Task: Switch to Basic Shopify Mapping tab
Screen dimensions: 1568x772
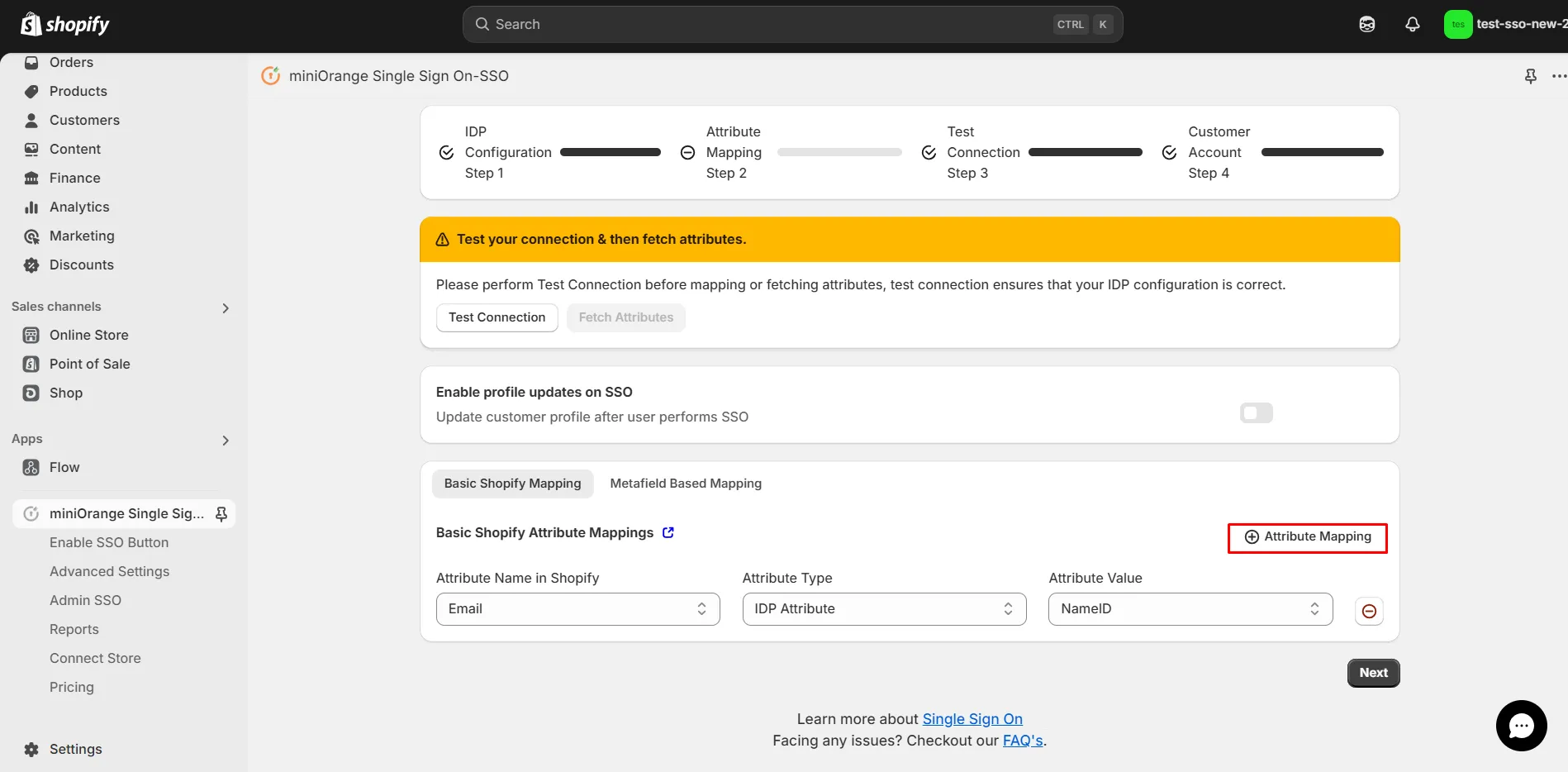Action: (x=512, y=484)
